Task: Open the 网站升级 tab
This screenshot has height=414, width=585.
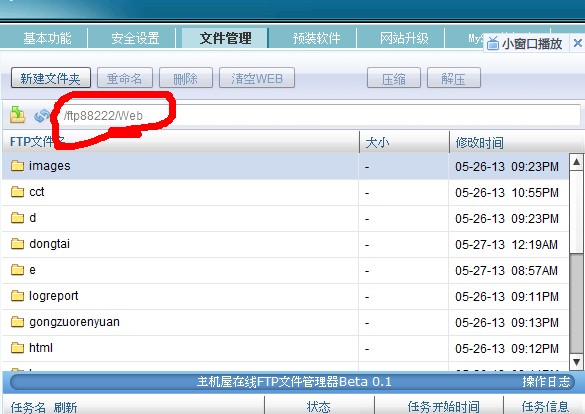Action: pyautogui.click(x=404, y=38)
